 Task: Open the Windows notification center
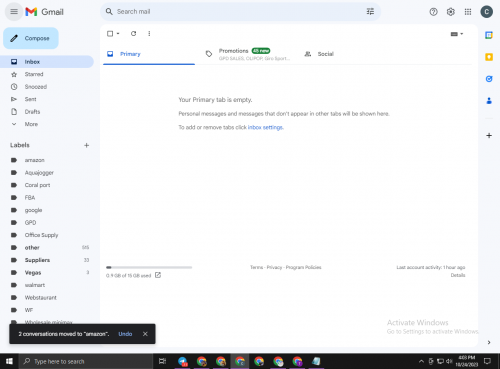click(487, 361)
